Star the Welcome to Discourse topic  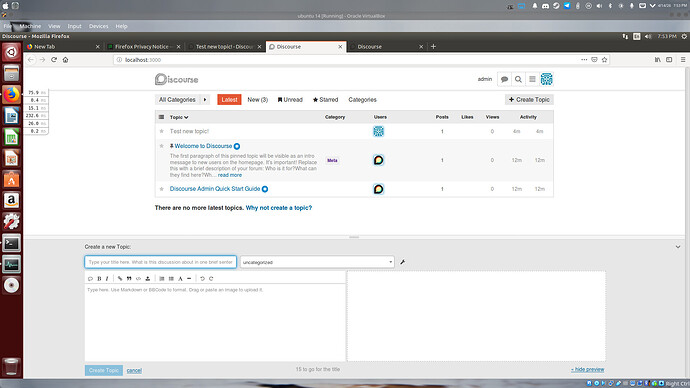(x=161, y=146)
